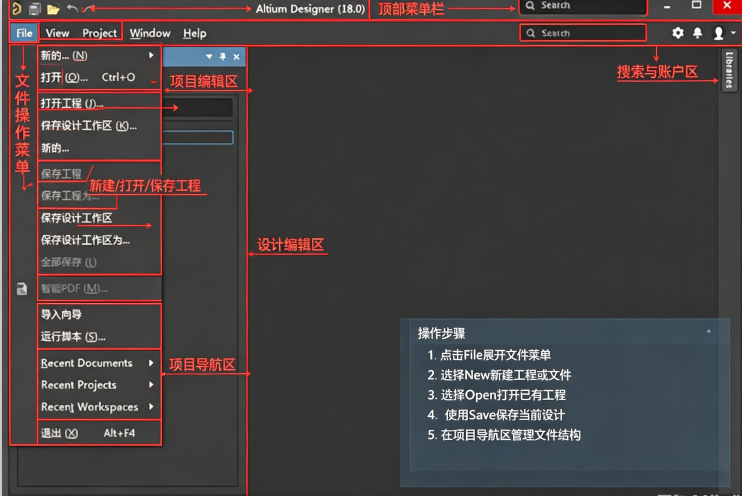The width and height of the screenshot is (742, 496).
Task: Open the Projects panel dropdown arrow
Action: pos(209,56)
